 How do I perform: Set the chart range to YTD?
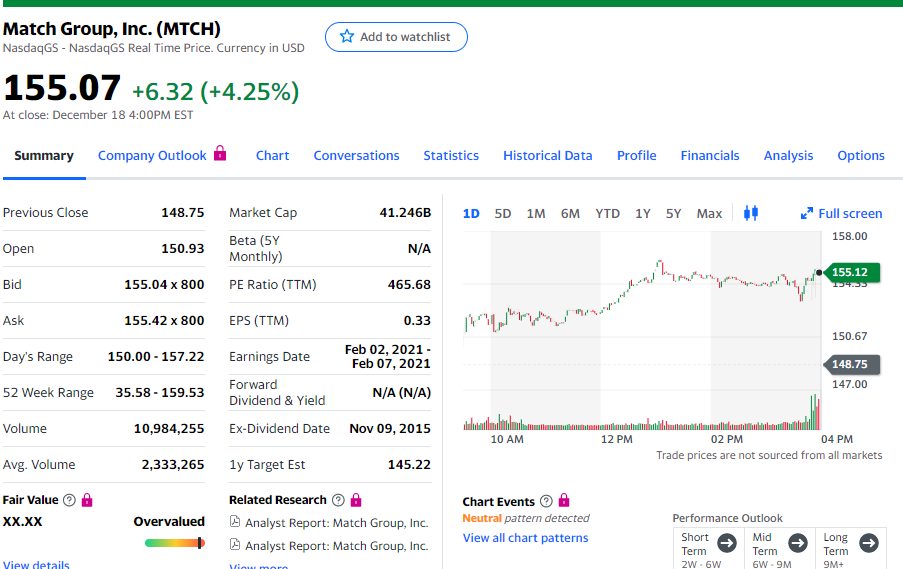click(607, 213)
